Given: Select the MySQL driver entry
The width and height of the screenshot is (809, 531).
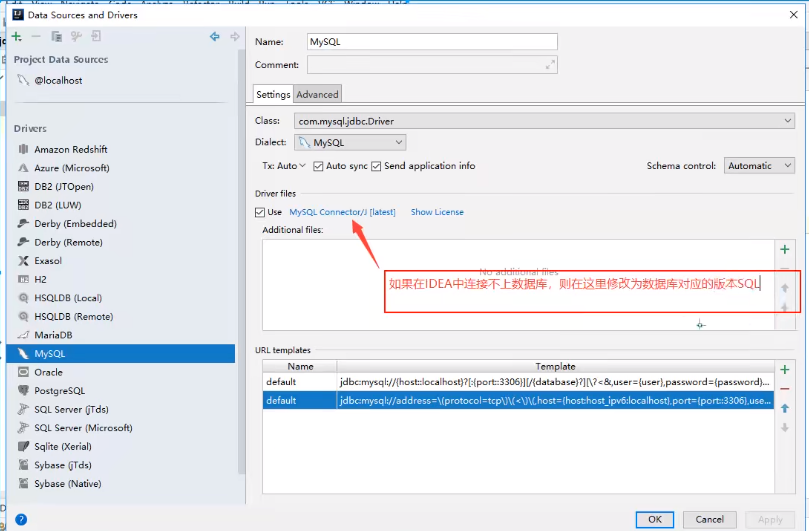Looking at the screenshot, I should tap(121, 353).
